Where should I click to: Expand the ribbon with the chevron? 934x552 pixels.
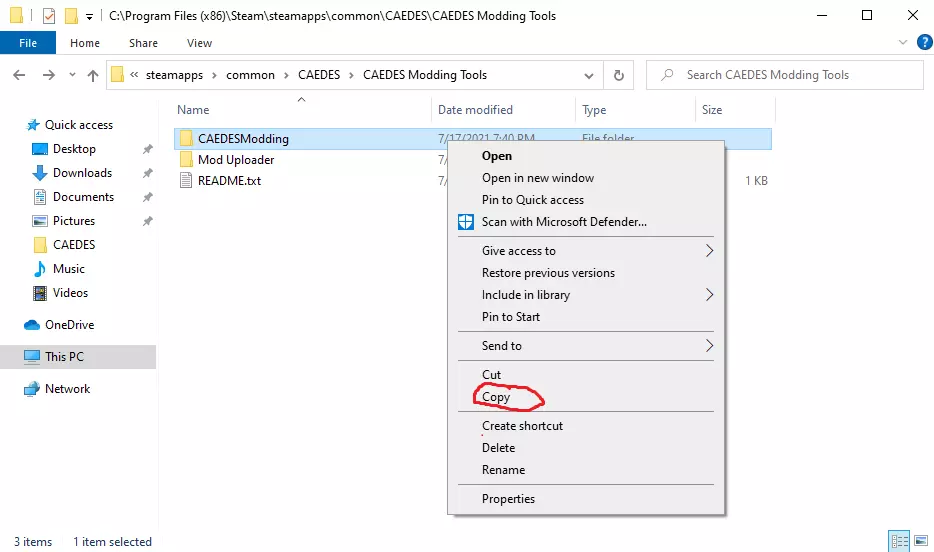tap(902, 42)
